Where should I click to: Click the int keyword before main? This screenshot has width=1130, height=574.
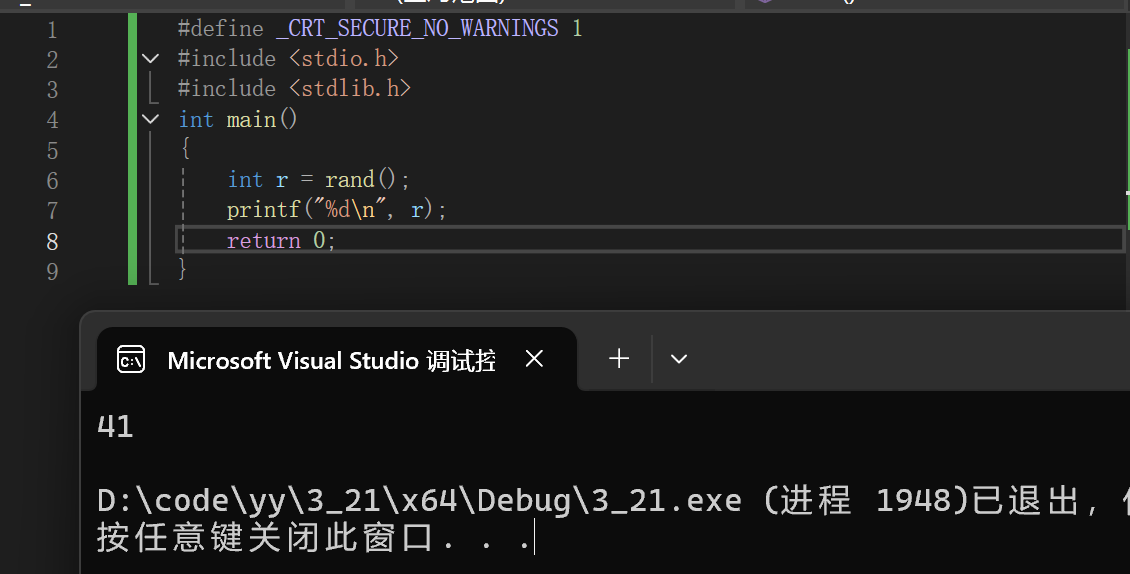coord(196,119)
